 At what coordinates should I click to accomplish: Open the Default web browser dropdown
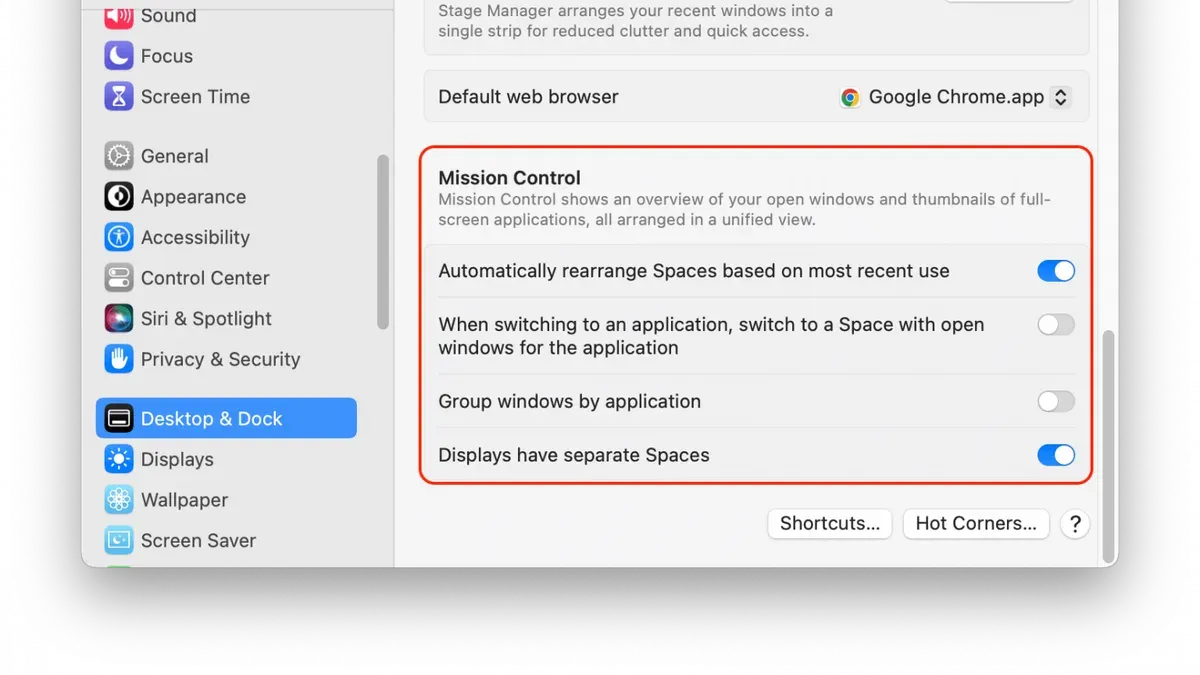tap(955, 97)
